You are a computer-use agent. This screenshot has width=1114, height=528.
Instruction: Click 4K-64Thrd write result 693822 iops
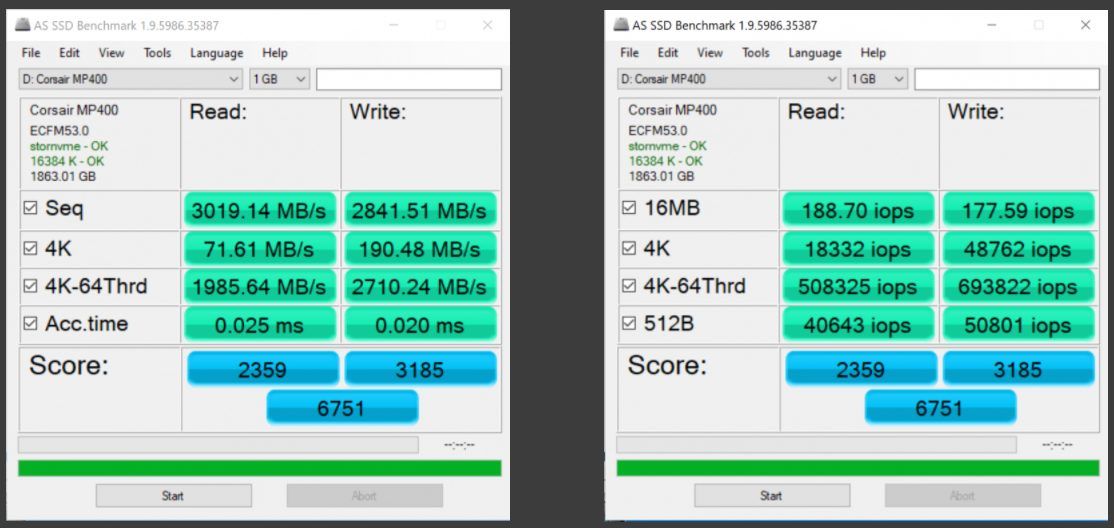(1018, 286)
